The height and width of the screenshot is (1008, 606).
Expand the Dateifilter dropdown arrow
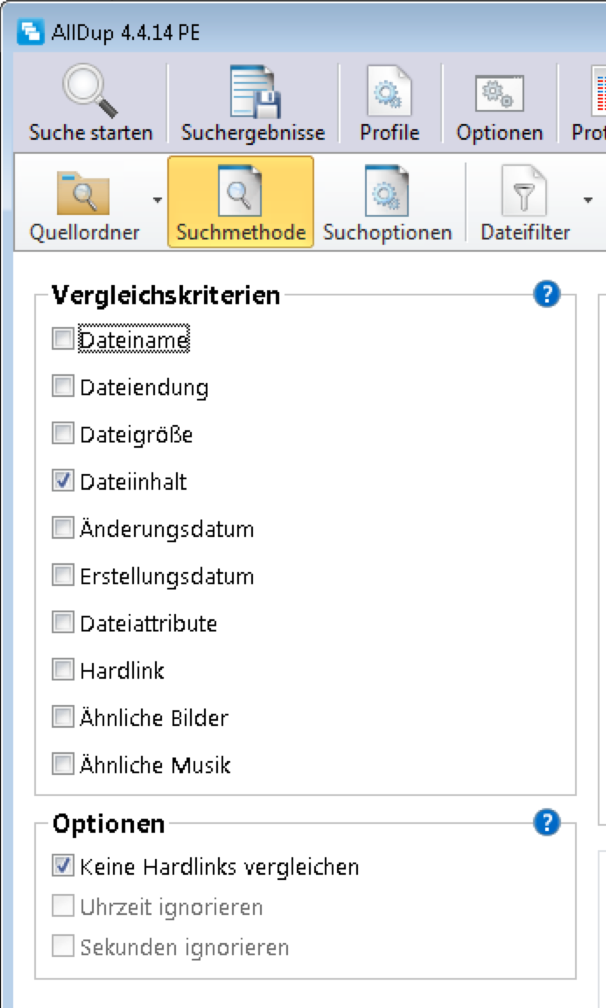click(587, 200)
